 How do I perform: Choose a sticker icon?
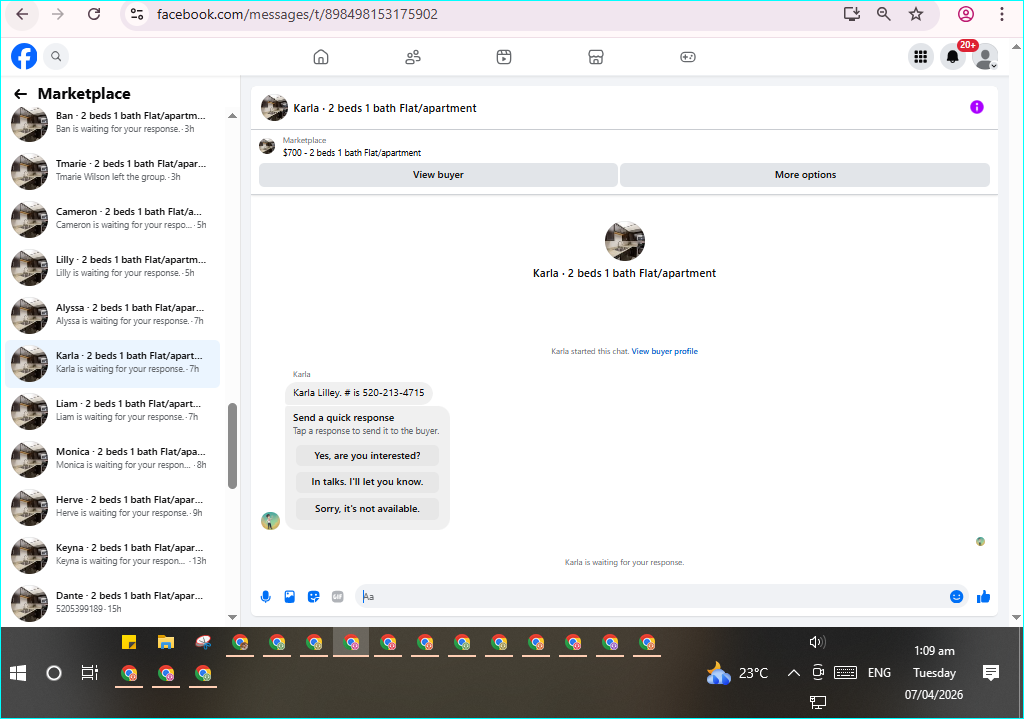pyautogui.click(x=313, y=596)
